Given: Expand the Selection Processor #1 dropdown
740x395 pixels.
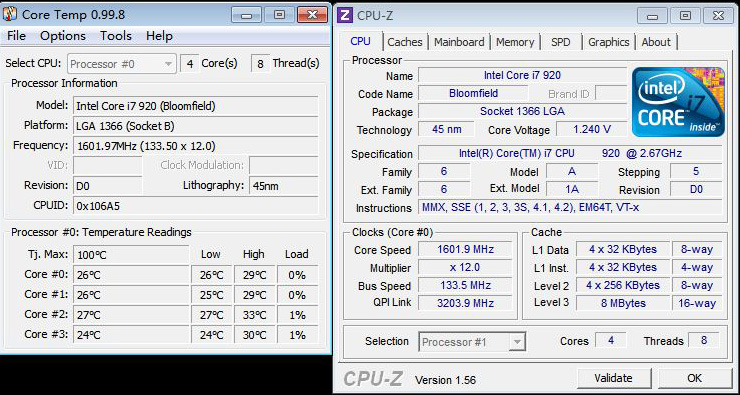Looking at the screenshot, I should click(472, 341).
